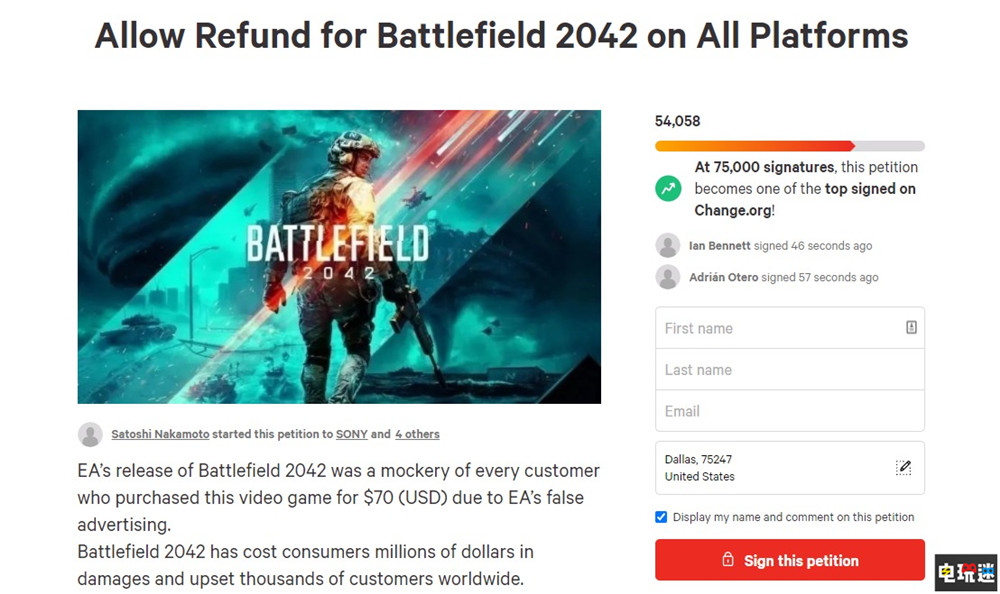Screen dimensions: 1000x594
Task: Open the Battlefield 2042 petition image
Action: [339, 257]
